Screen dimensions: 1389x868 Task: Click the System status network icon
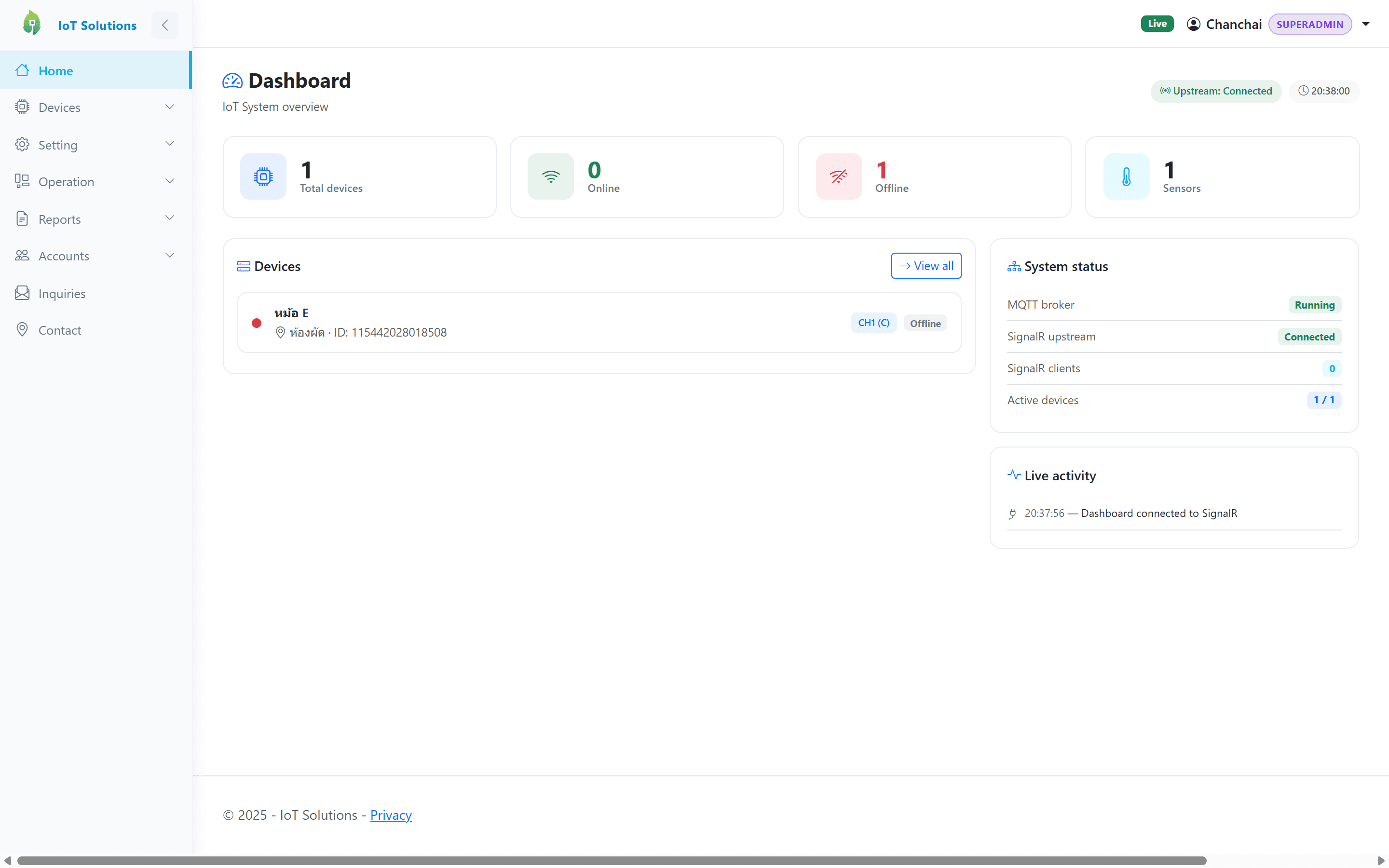[x=1014, y=266]
